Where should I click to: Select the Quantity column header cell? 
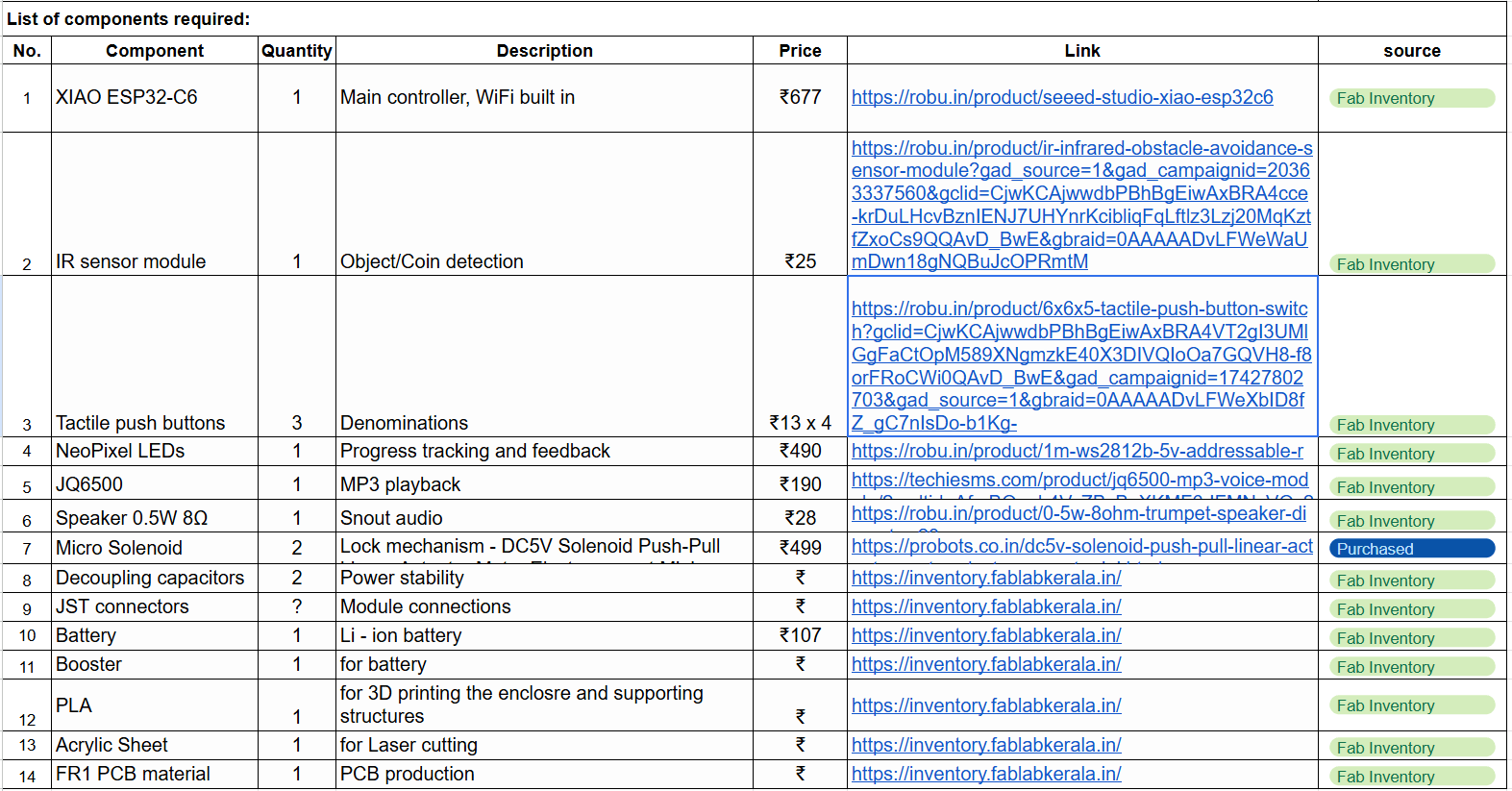click(x=297, y=51)
